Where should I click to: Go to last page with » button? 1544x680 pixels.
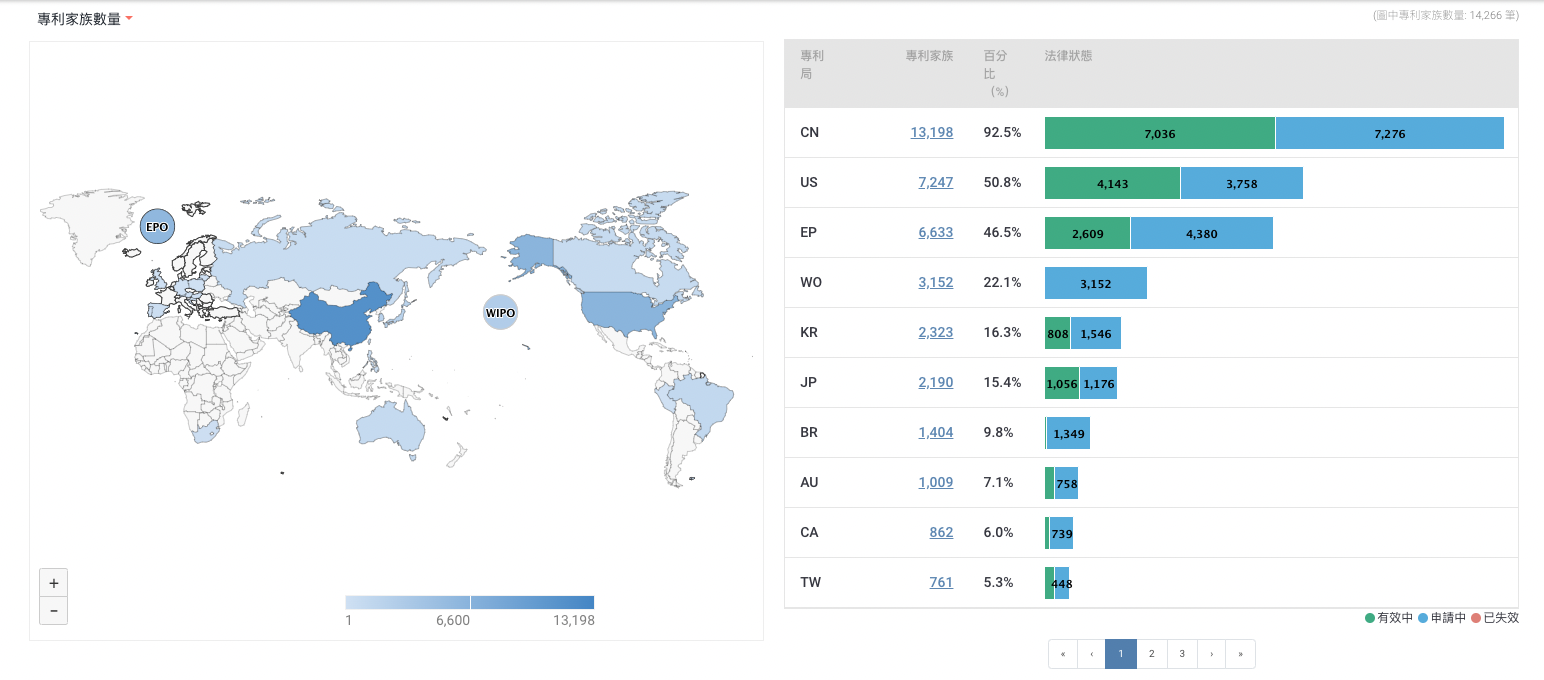pyautogui.click(x=1240, y=654)
